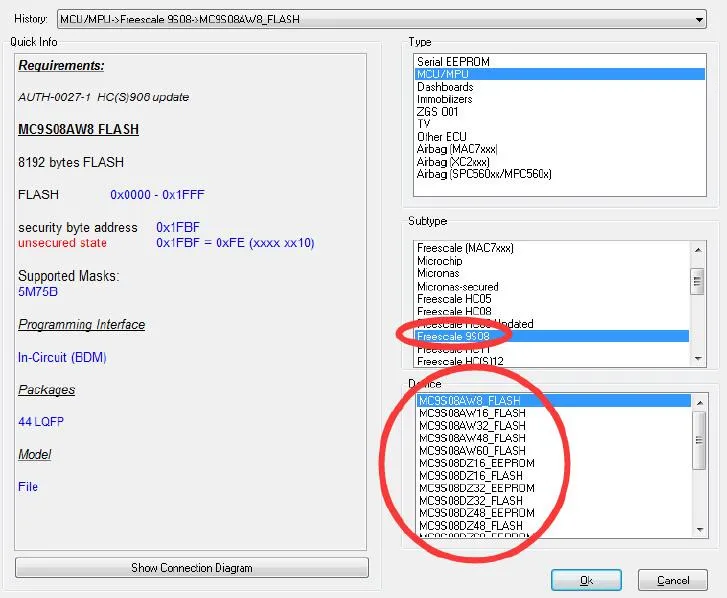Click the 0x1FBF security byte address value
727x598 pixels.
tap(178, 228)
